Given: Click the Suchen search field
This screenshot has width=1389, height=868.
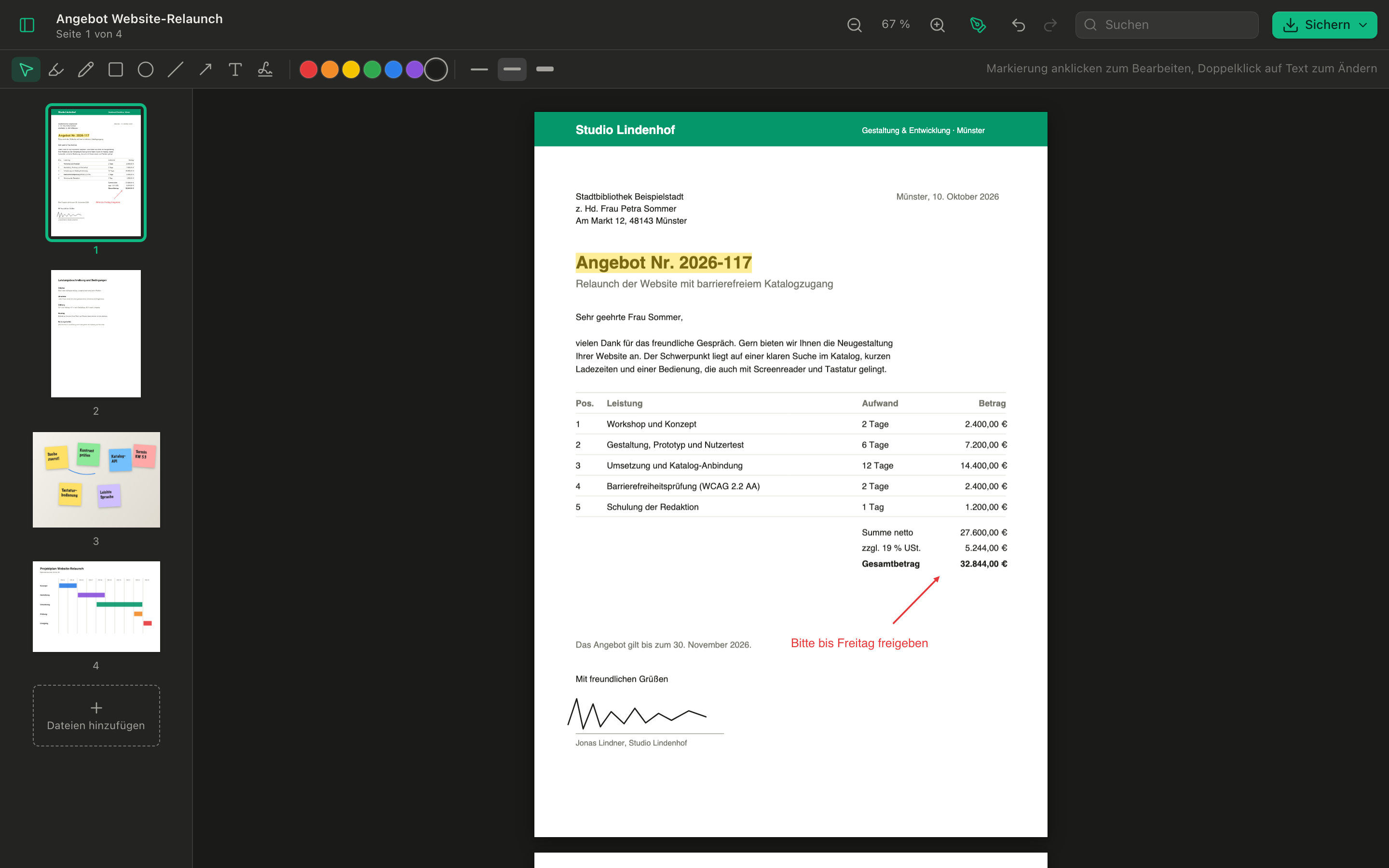Looking at the screenshot, I should (1167, 25).
